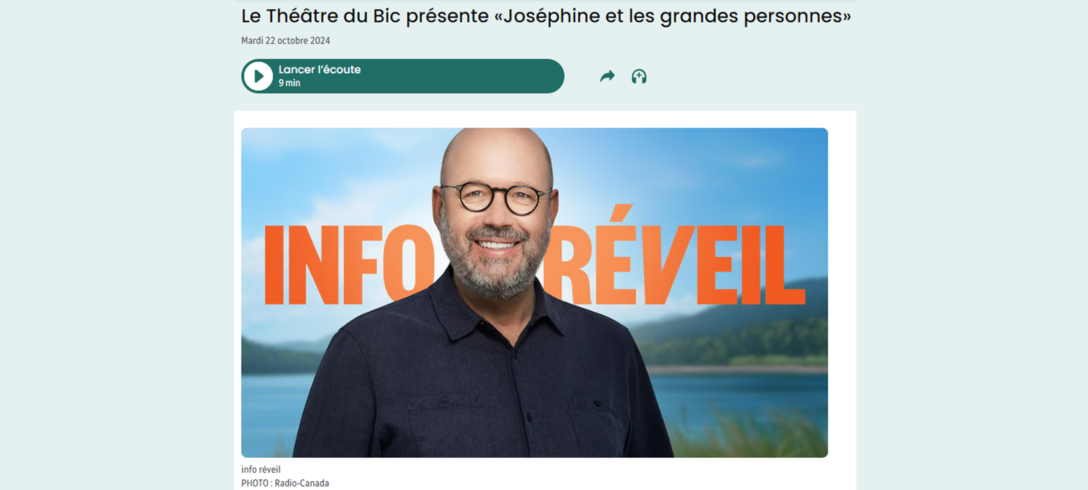Click the host's round eyeglasses in photo
The height and width of the screenshot is (490, 1088).
point(495,198)
